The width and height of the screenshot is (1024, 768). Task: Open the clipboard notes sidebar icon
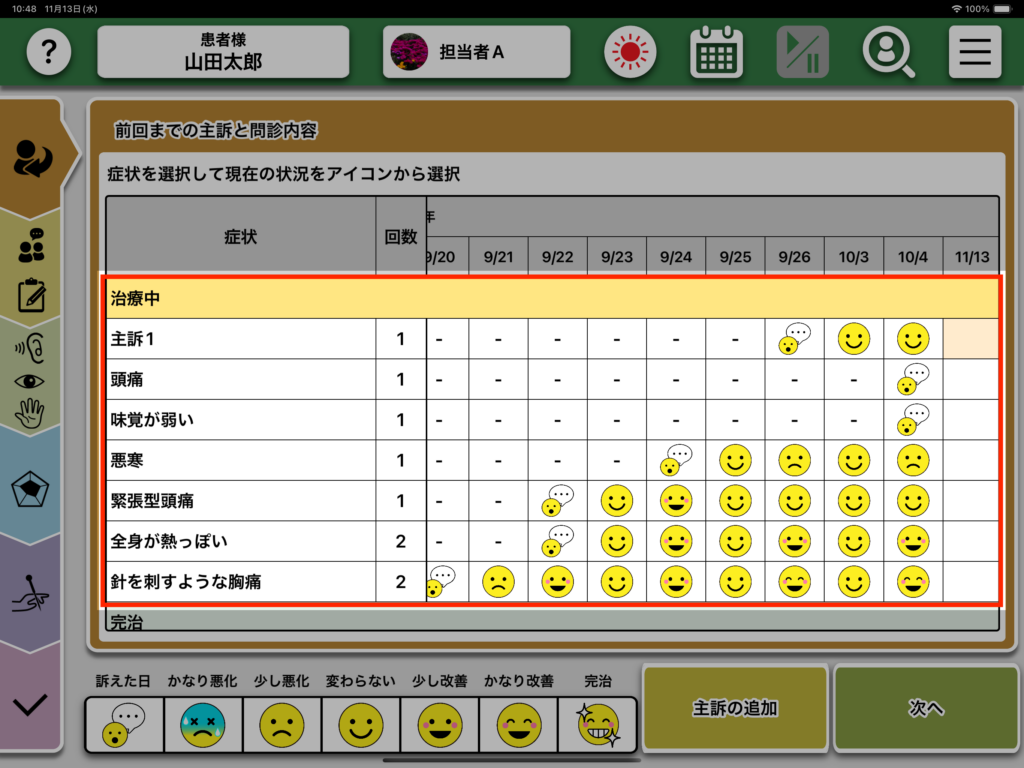(32, 295)
